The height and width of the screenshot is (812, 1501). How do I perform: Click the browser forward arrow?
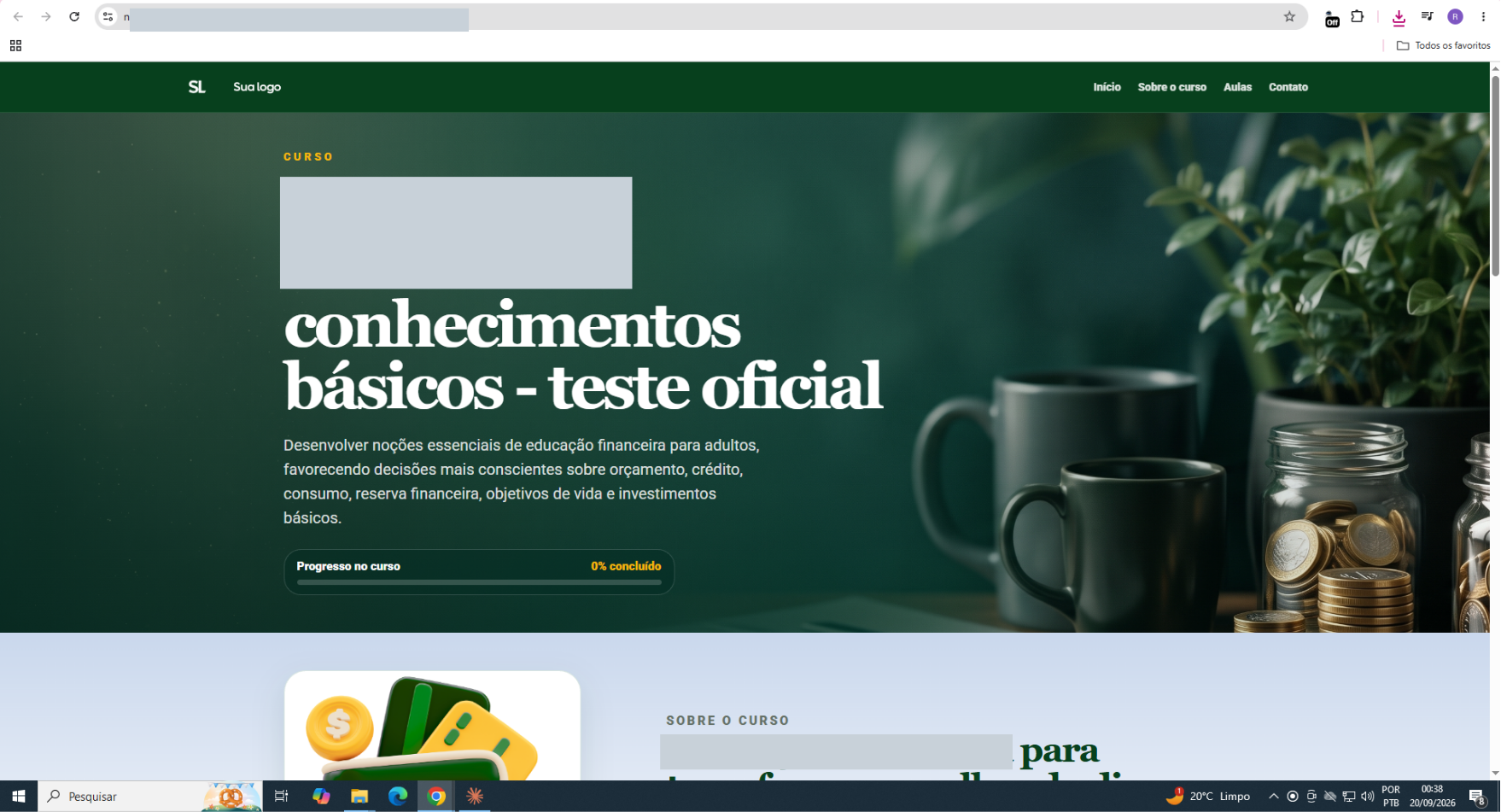pyautogui.click(x=46, y=17)
